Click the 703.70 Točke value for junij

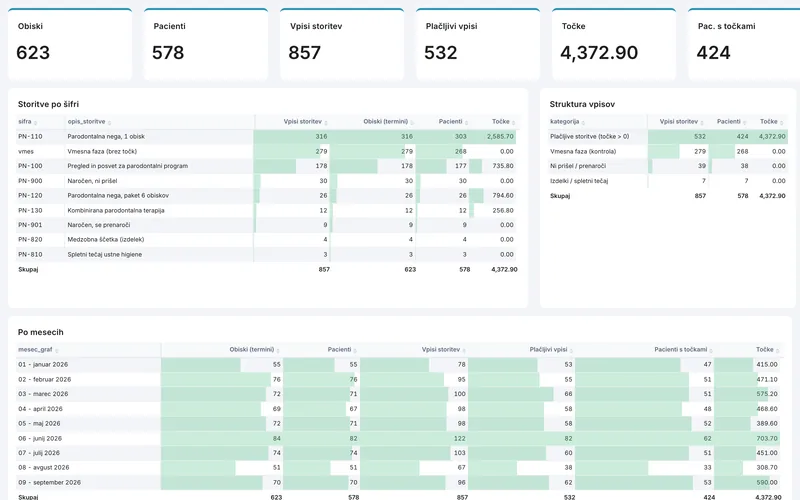(767, 439)
